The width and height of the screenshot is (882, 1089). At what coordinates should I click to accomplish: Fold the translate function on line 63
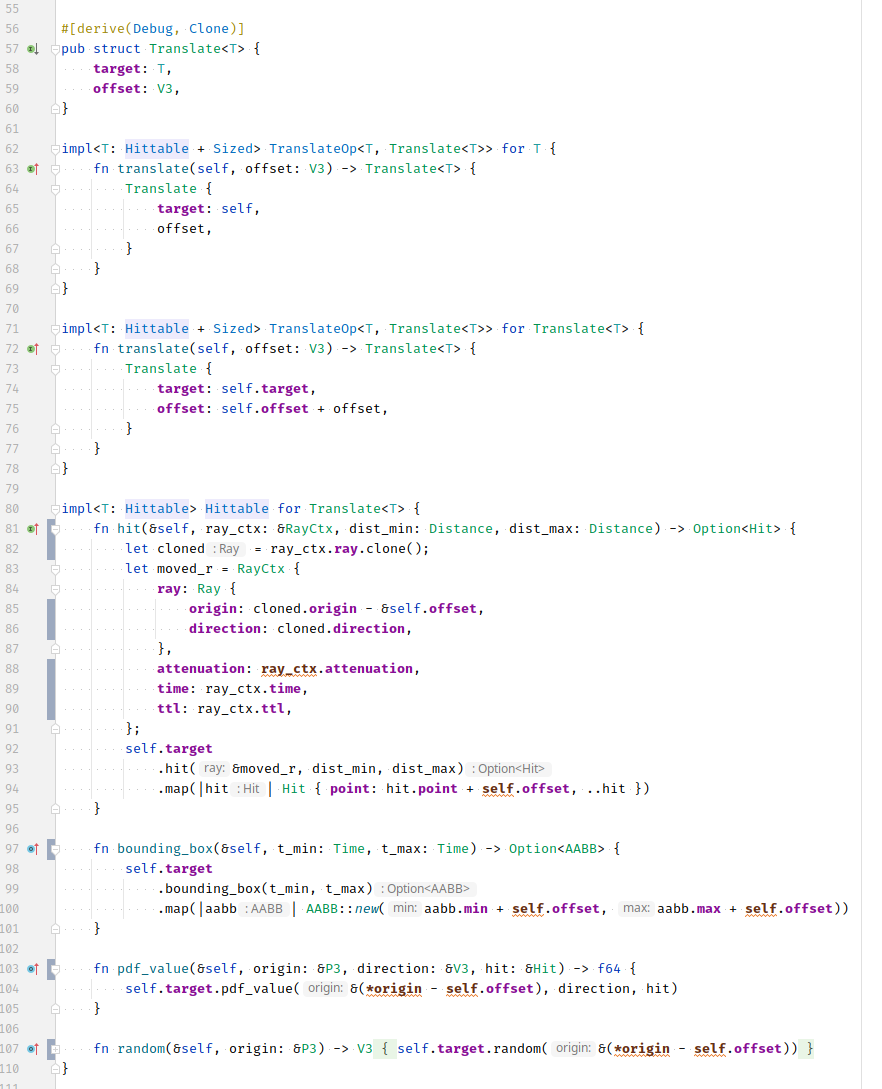coord(55,169)
